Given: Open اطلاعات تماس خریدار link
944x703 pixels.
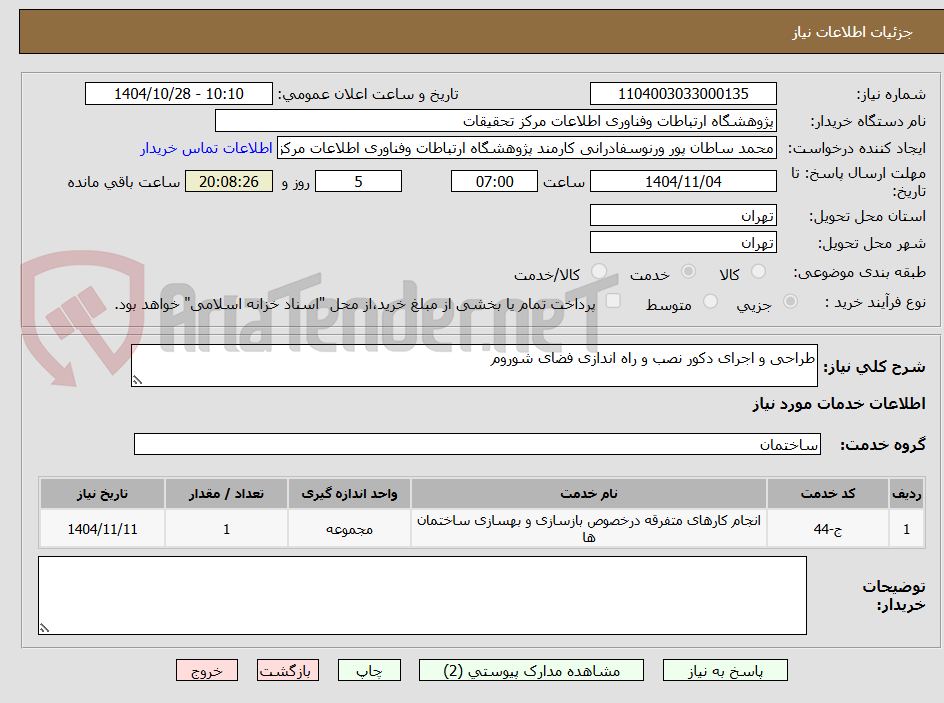Looking at the screenshot, I should click(x=206, y=148).
